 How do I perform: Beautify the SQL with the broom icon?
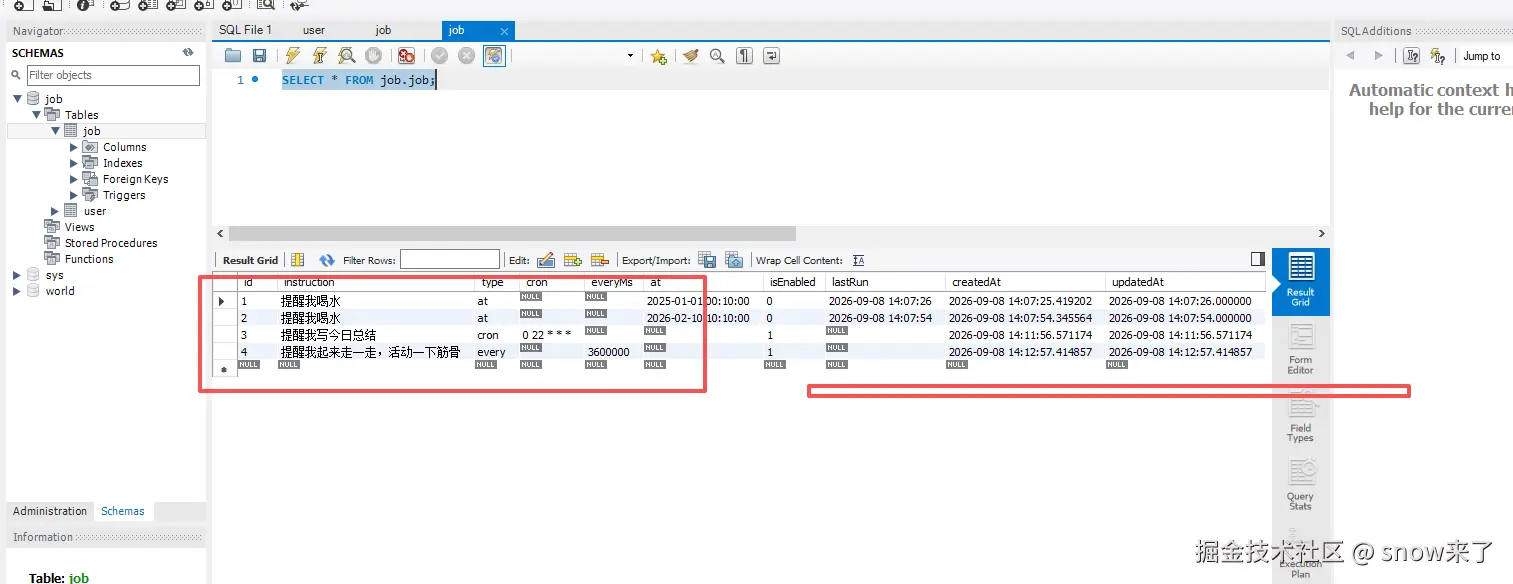[x=690, y=56]
